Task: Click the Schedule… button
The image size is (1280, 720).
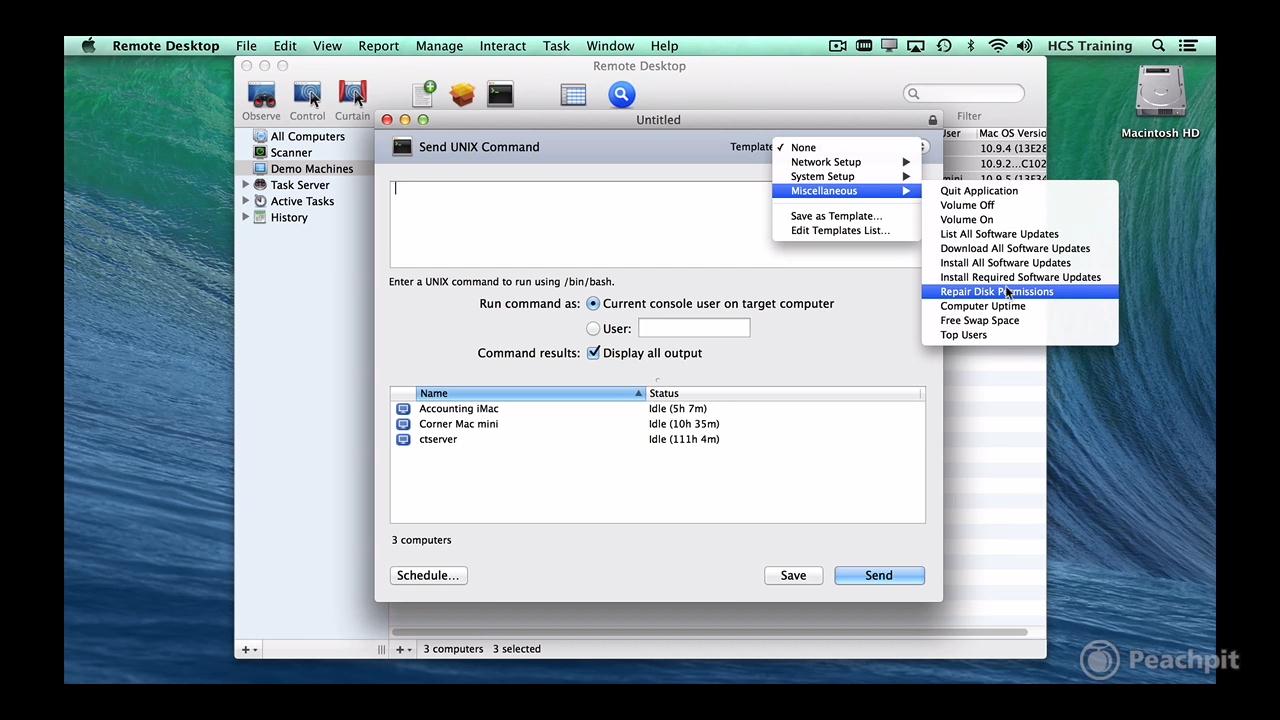Action: pos(428,575)
